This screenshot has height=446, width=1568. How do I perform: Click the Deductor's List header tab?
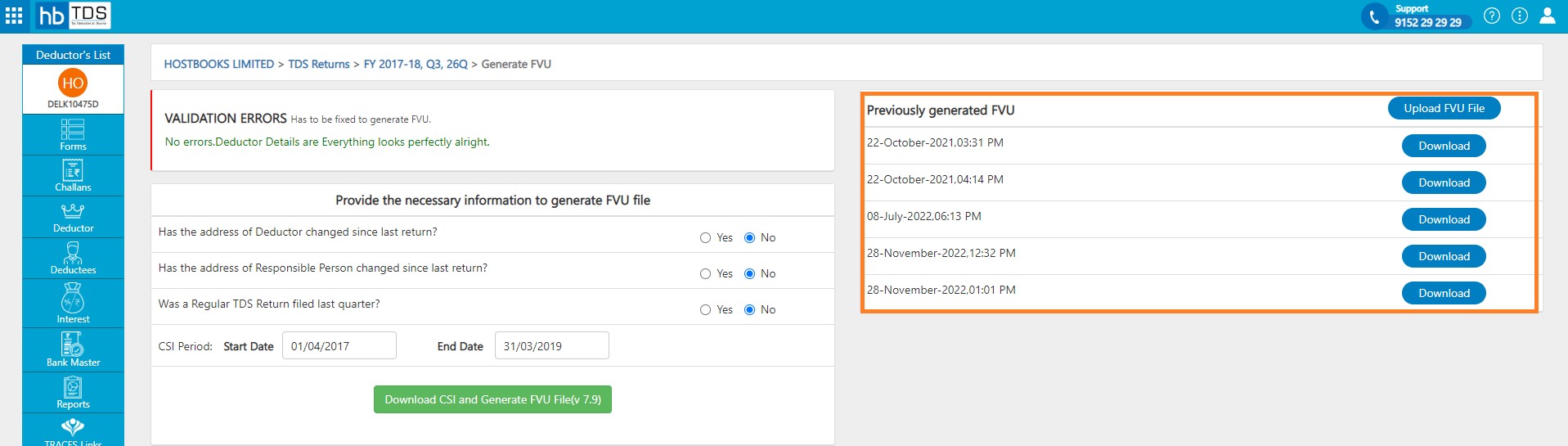click(x=73, y=55)
